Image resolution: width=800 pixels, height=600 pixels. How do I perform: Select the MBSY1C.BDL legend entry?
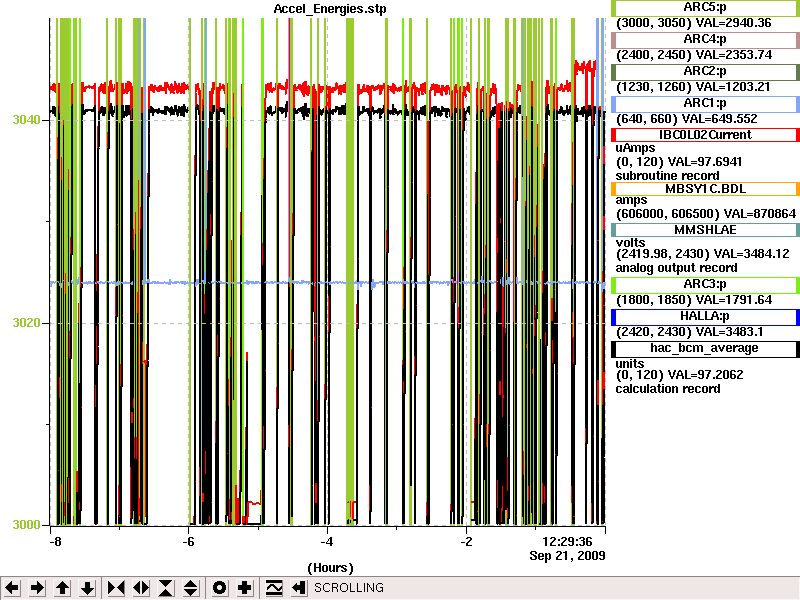(x=705, y=189)
